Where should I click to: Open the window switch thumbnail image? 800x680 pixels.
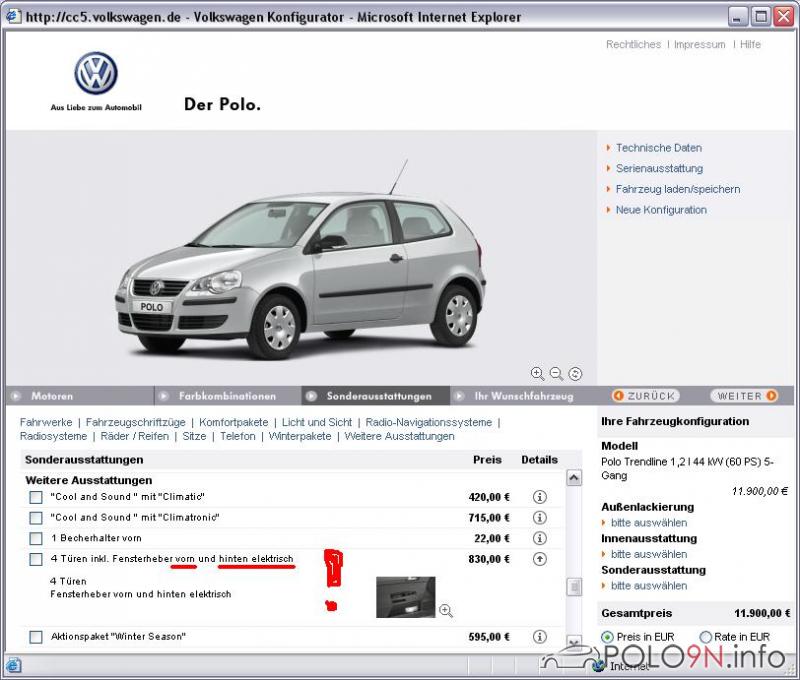[x=406, y=597]
